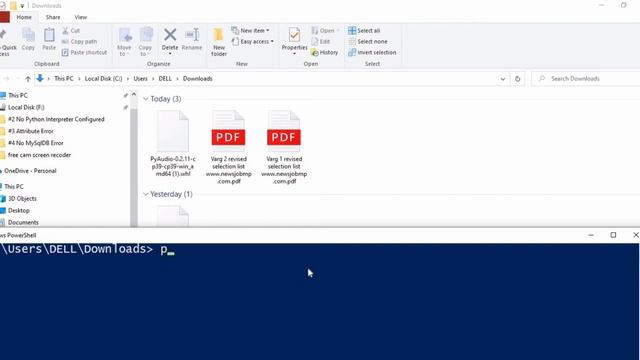Image resolution: width=640 pixels, height=360 pixels.
Task: Click the Paste ribbon icon
Action: click(x=49, y=39)
